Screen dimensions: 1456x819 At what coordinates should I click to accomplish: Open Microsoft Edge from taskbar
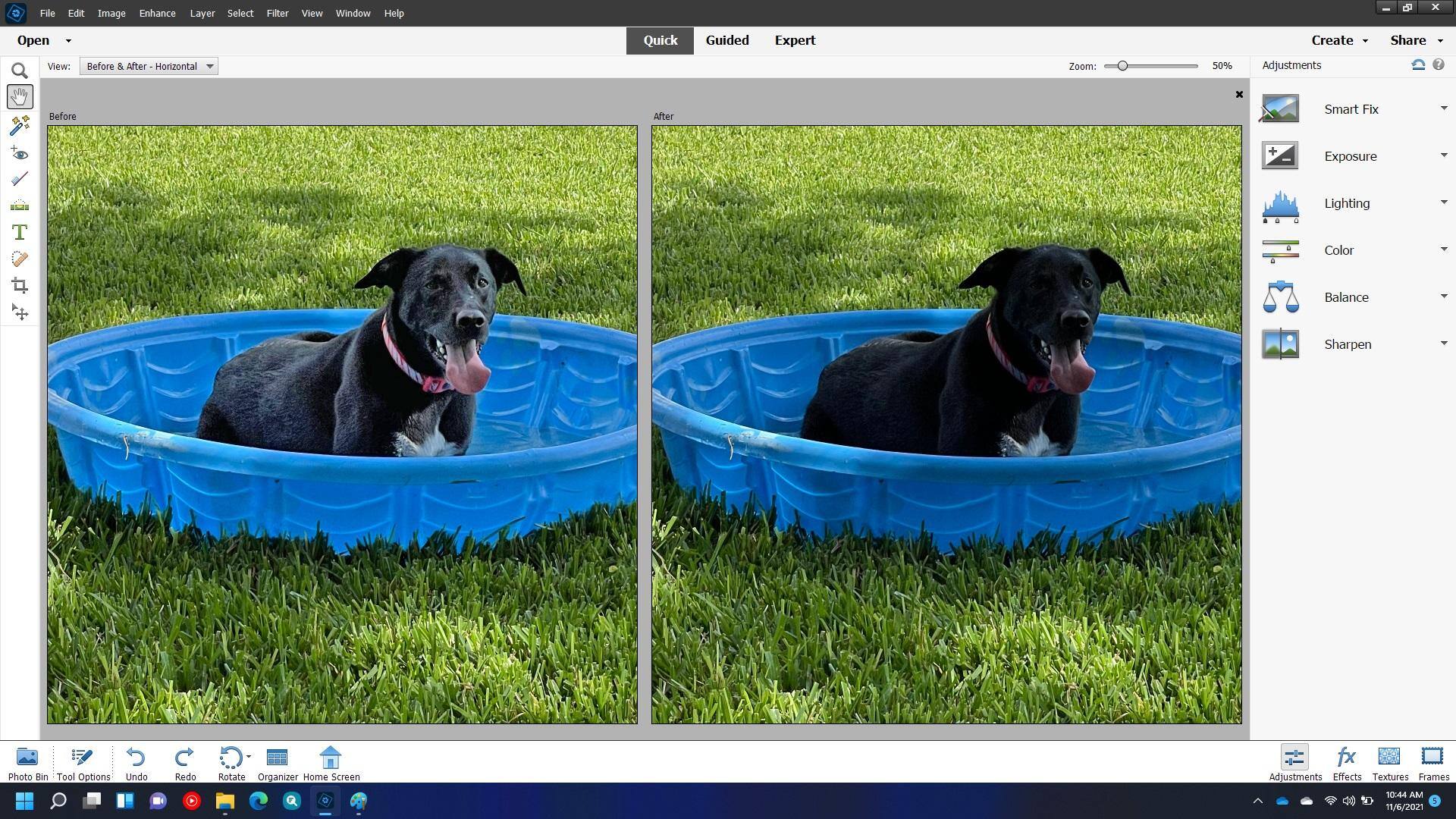tap(258, 801)
